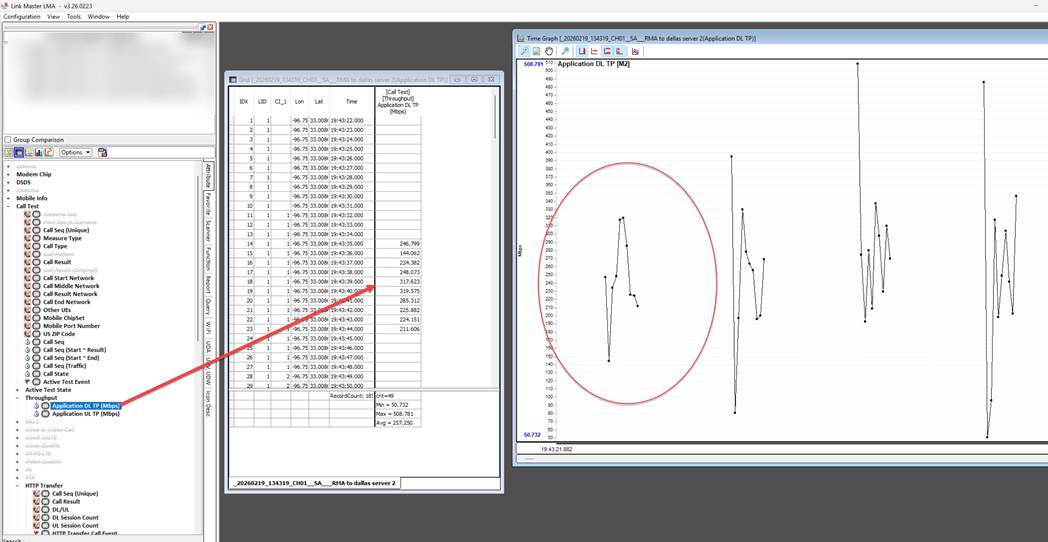Open the Options dropdown
1048x542 pixels.
tap(75, 153)
